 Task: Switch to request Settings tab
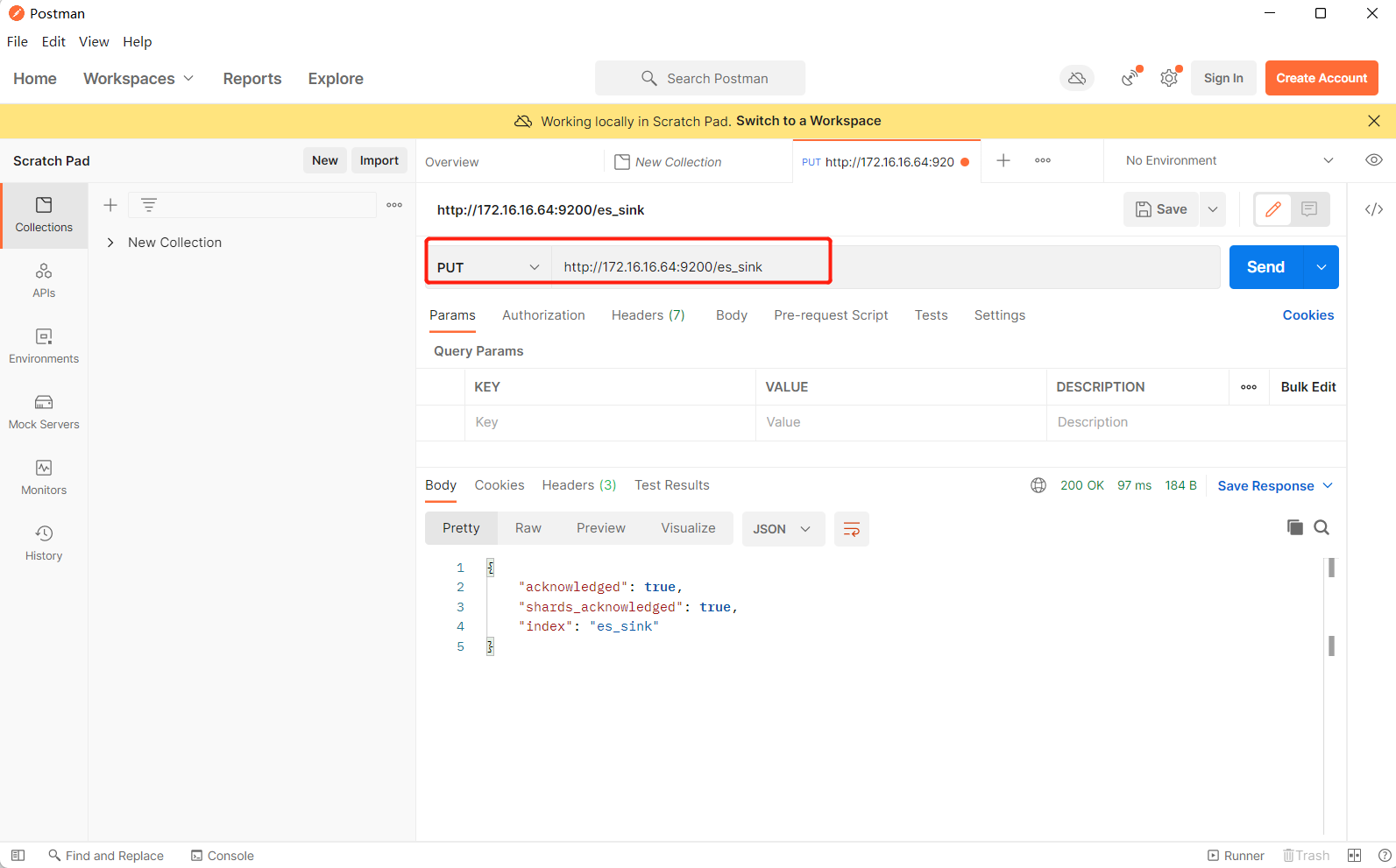(x=1000, y=315)
